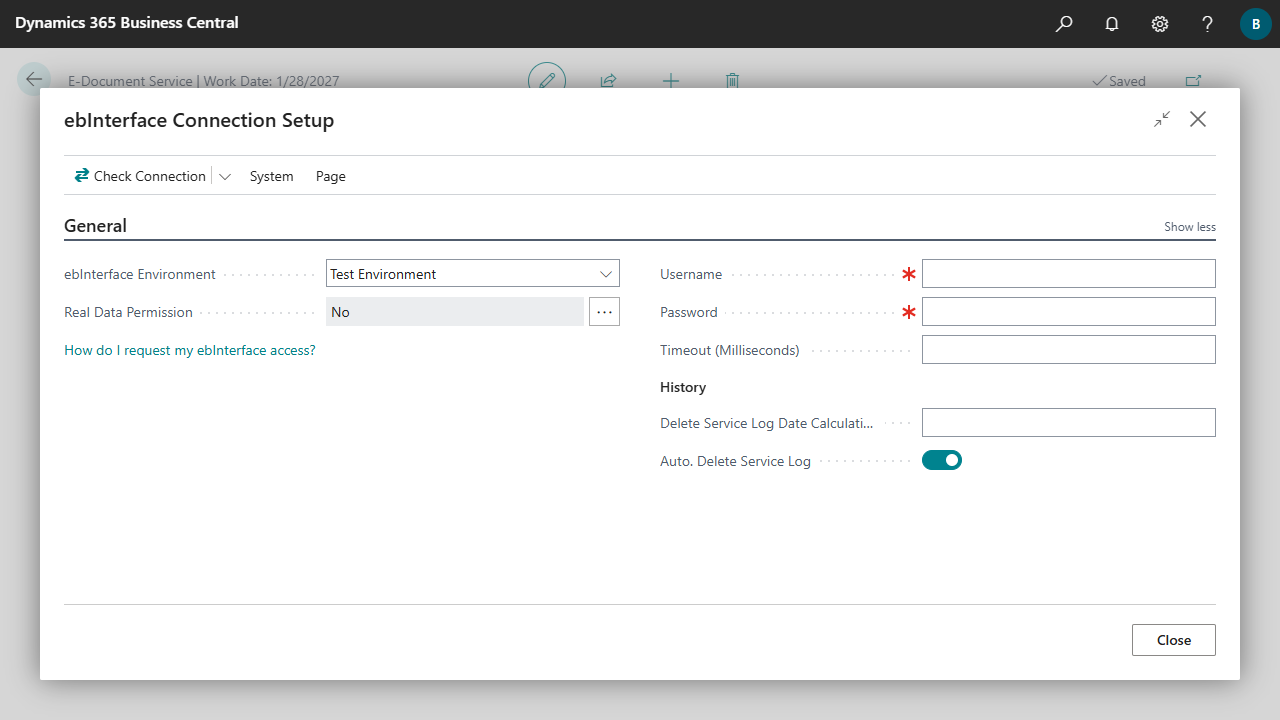Focus the Password input field
This screenshot has height=720, width=1280.
pos(1068,312)
